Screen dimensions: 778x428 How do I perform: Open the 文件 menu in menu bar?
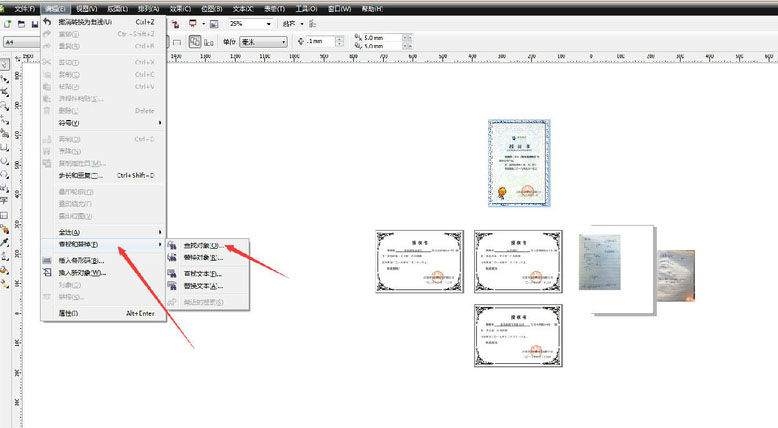tap(24, 7)
